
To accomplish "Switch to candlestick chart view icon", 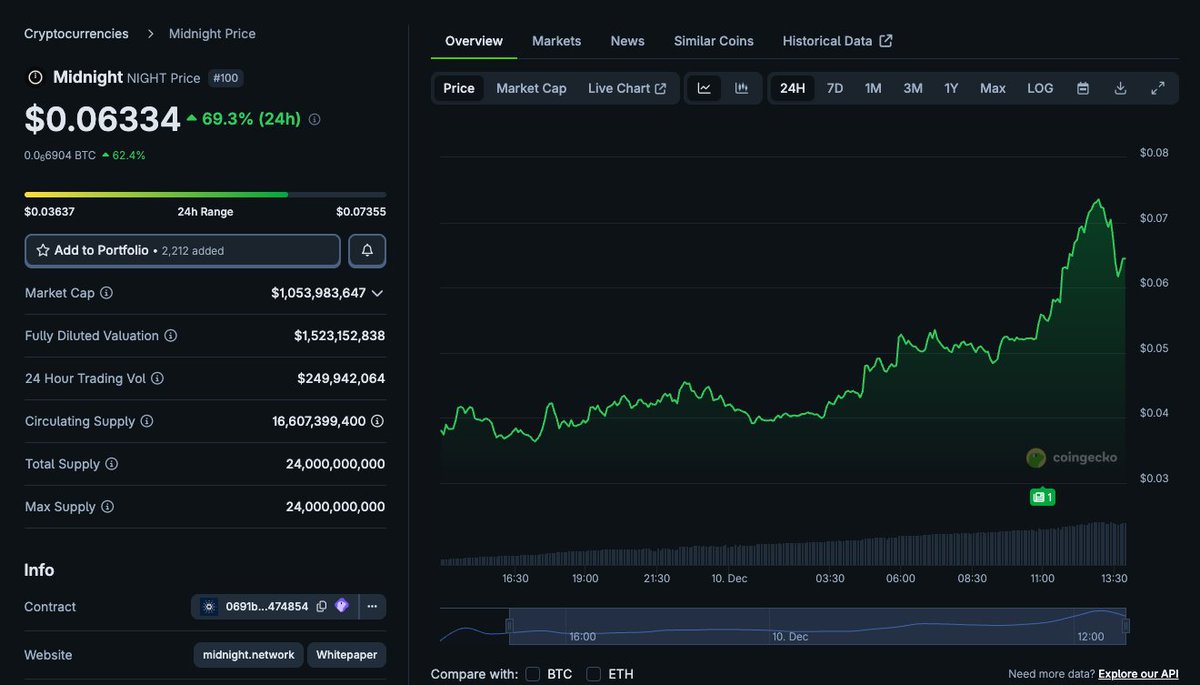I will (x=741, y=88).
